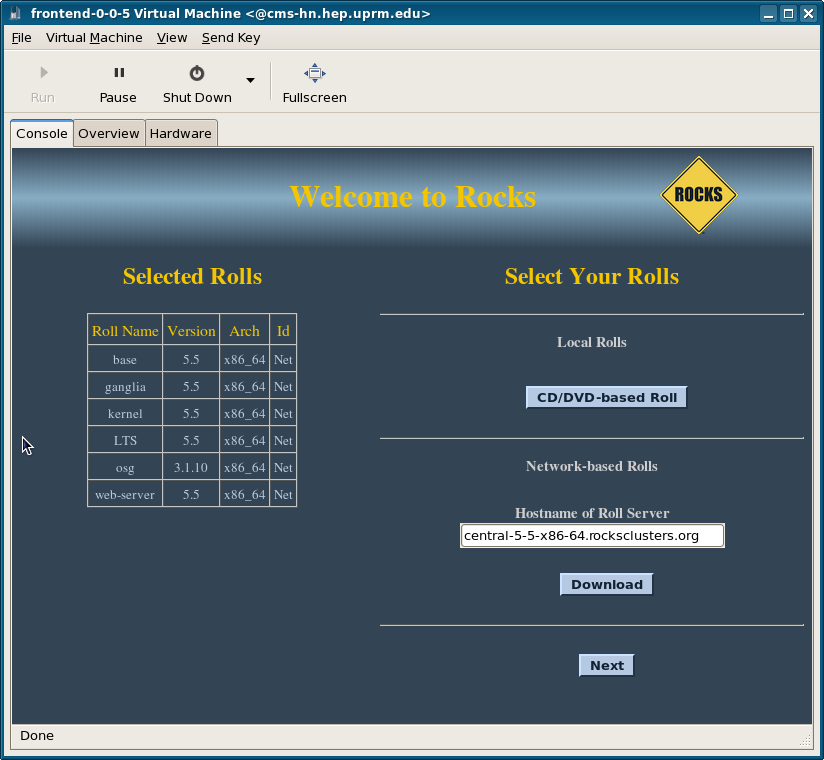The width and height of the screenshot is (824, 760).
Task: Open the File menu
Action: 22,38
